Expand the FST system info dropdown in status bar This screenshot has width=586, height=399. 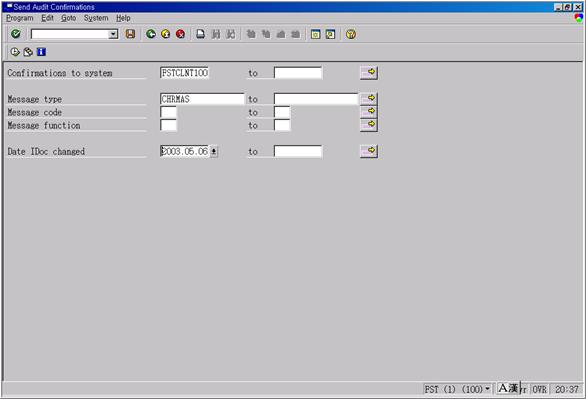[x=487, y=389]
